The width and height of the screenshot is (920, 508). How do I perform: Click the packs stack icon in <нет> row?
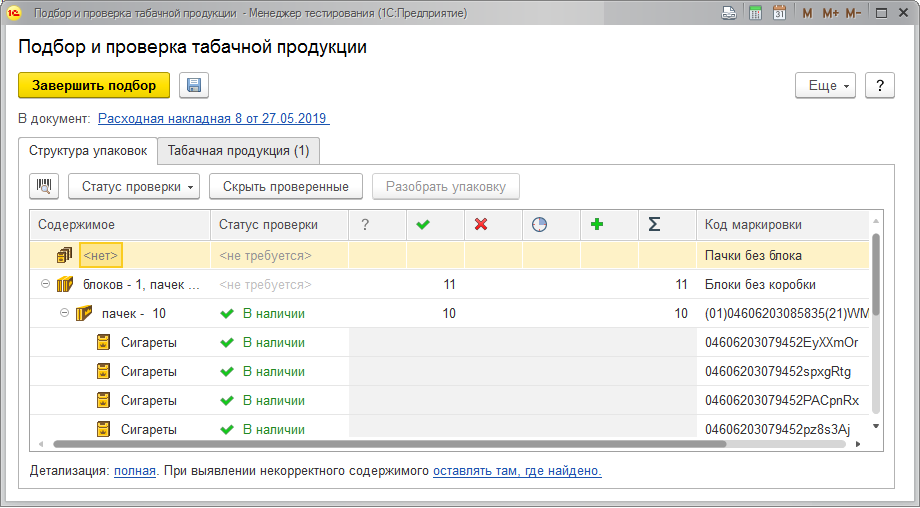click(65, 255)
